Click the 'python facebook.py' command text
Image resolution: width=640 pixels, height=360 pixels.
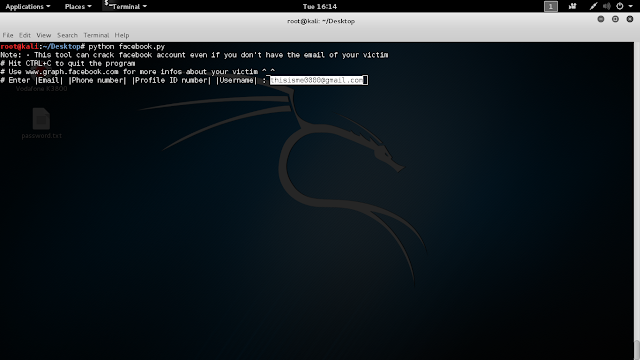coord(127,47)
